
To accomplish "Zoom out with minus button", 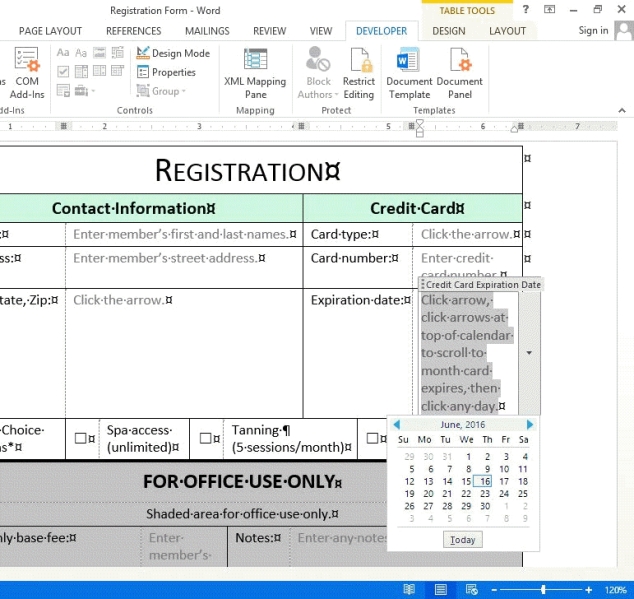I will pos(494,590).
